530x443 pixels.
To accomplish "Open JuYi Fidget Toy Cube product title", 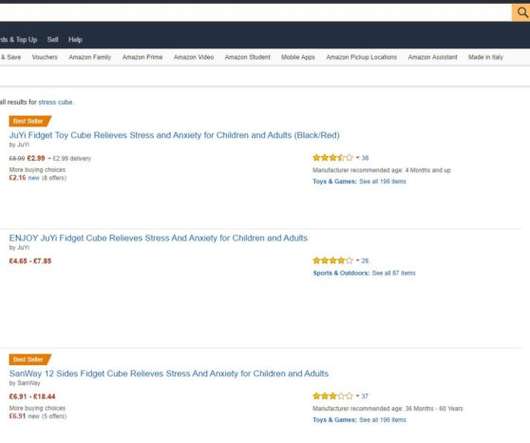I will point(174,135).
